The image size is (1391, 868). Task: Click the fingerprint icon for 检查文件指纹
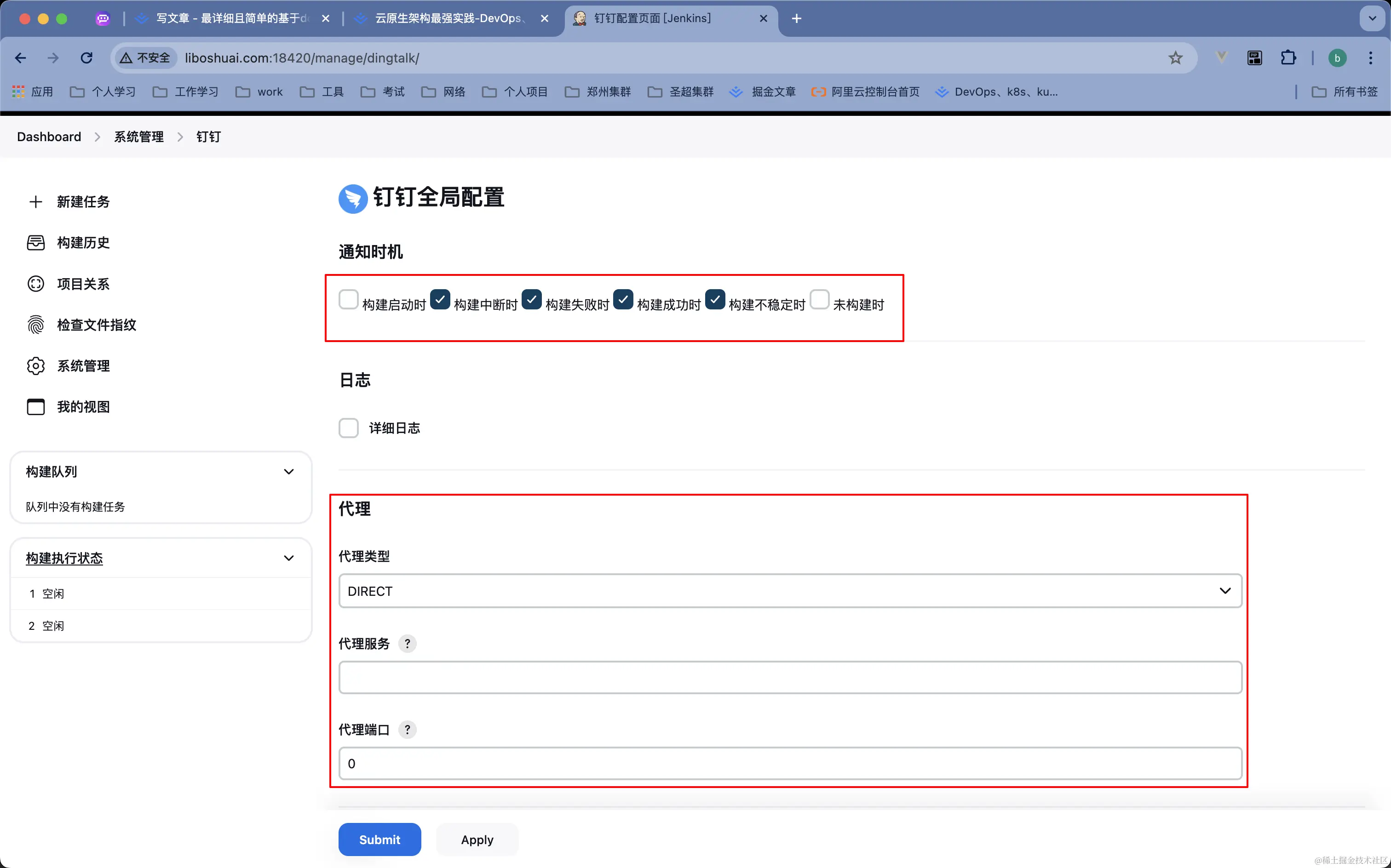click(35, 325)
